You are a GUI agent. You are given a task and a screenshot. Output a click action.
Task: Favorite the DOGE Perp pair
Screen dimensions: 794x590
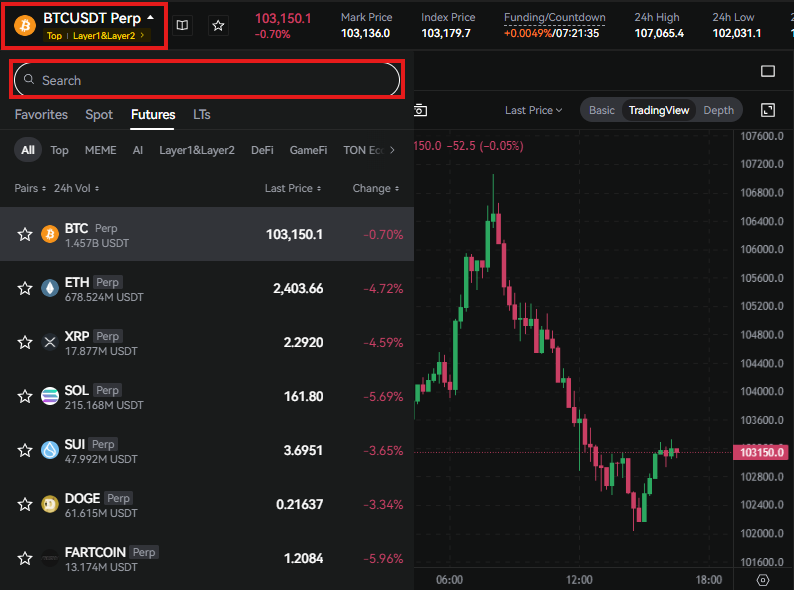[25, 504]
